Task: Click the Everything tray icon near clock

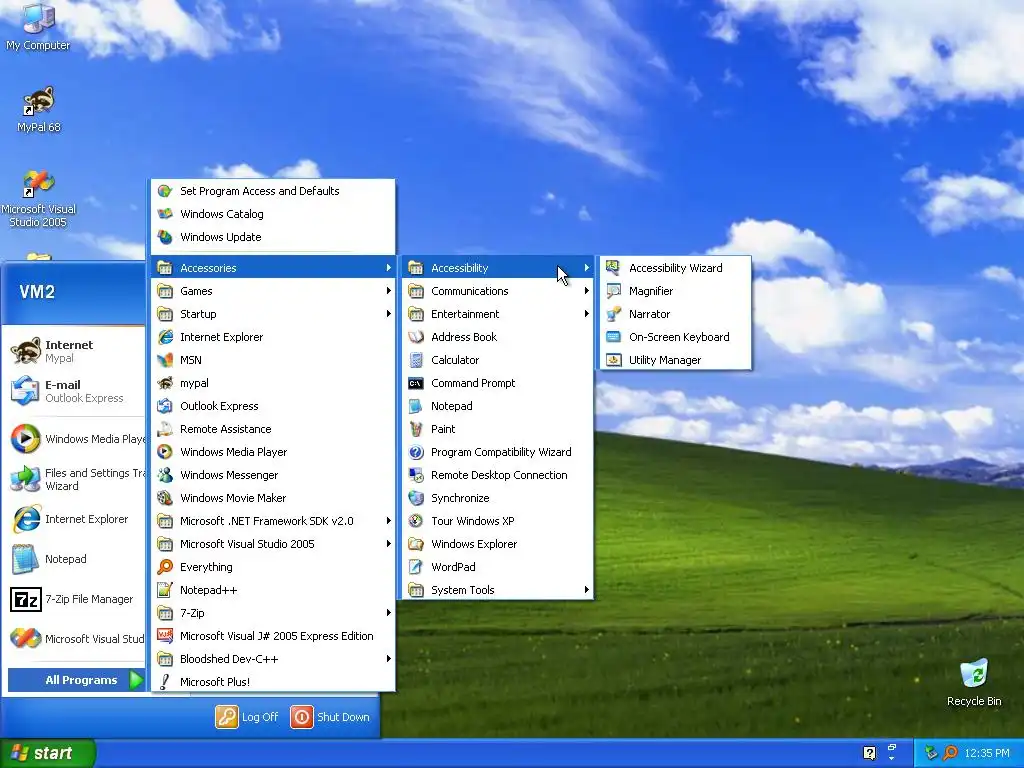Action: point(950,753)
